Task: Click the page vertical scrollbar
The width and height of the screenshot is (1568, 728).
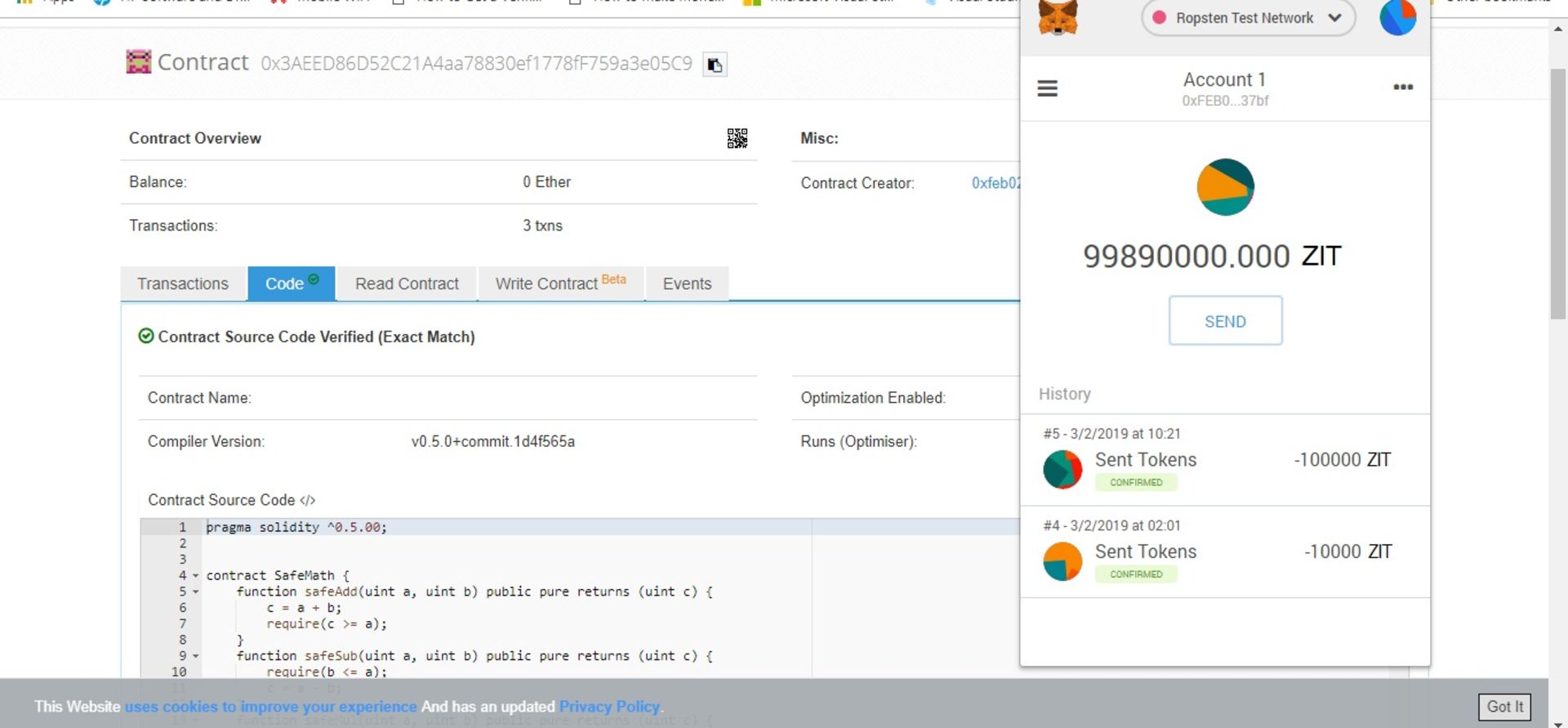Action: (x=1557, y=194)
